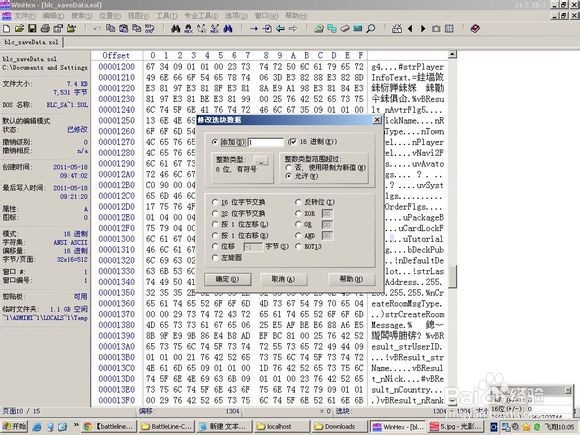The image size is (580, 435).
Task: Select the ROT13 radio option
Action: (x=298, y=246)
